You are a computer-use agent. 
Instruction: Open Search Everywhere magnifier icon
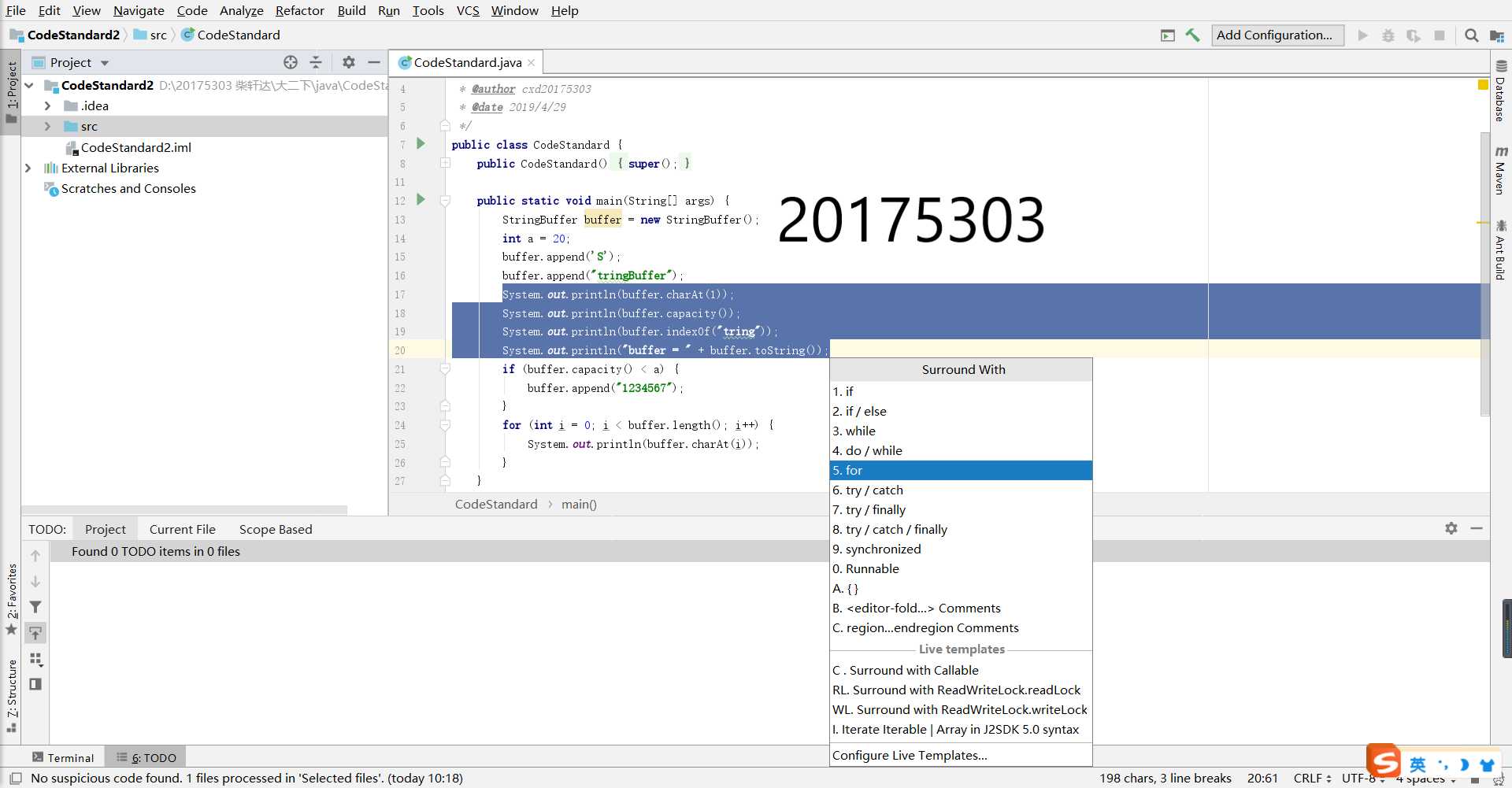[1471, 35]
